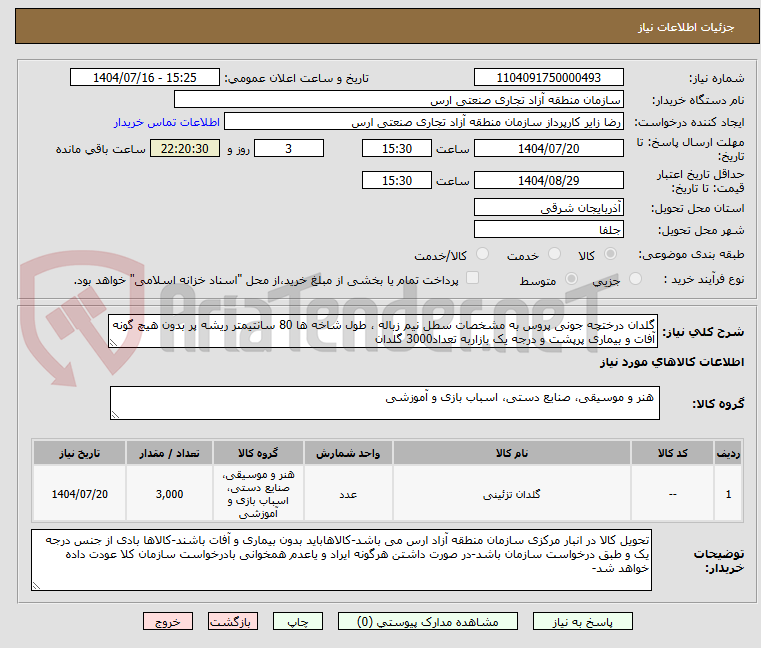Viewport: 761px width, 648px height.
Task: Click the گروه کالا text area
Action: [x=384, y=404]
